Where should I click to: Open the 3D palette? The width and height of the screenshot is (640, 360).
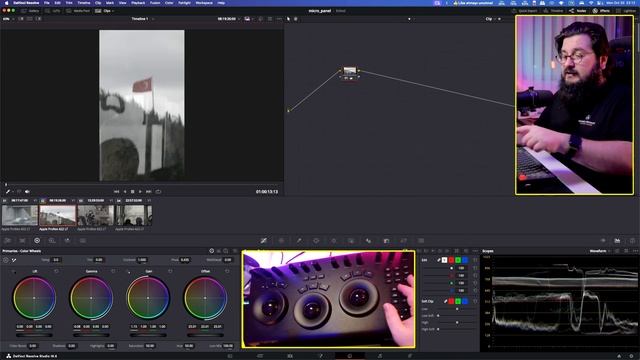pyautogui.click(x=421, y=241)
